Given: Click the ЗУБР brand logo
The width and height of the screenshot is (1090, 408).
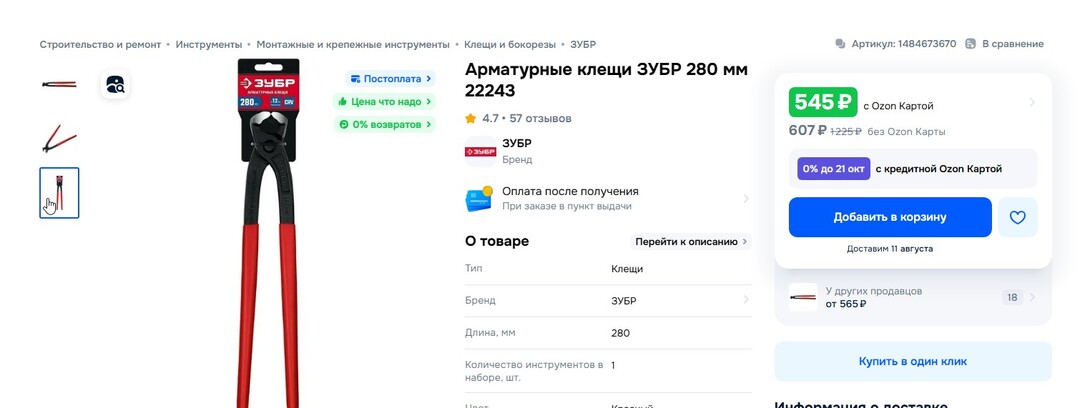Looking at the screenshot, I should [x=480, y=151].
